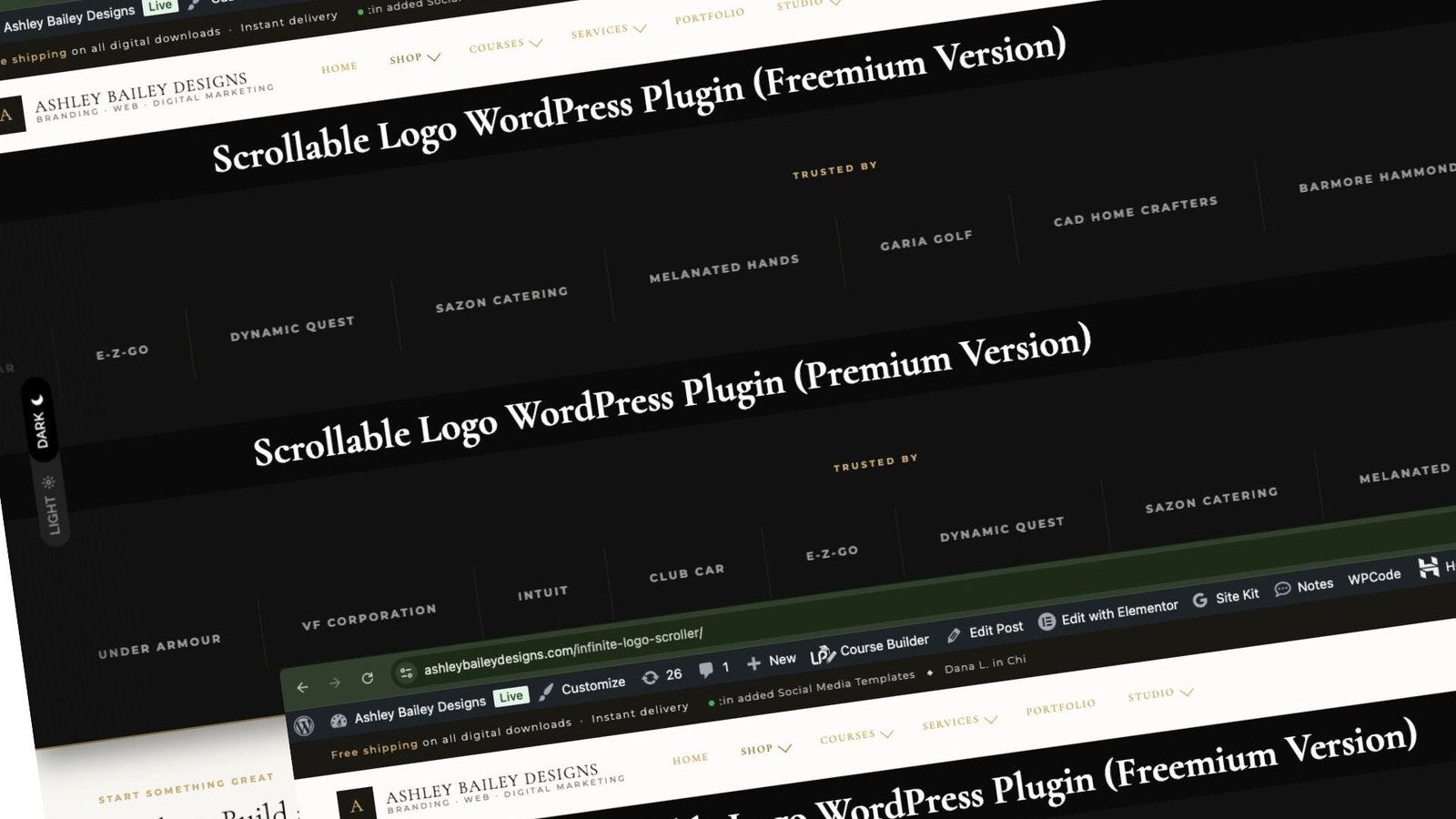
Task: Expand COURSES dropdown in the front window
Action: [857, 736]
